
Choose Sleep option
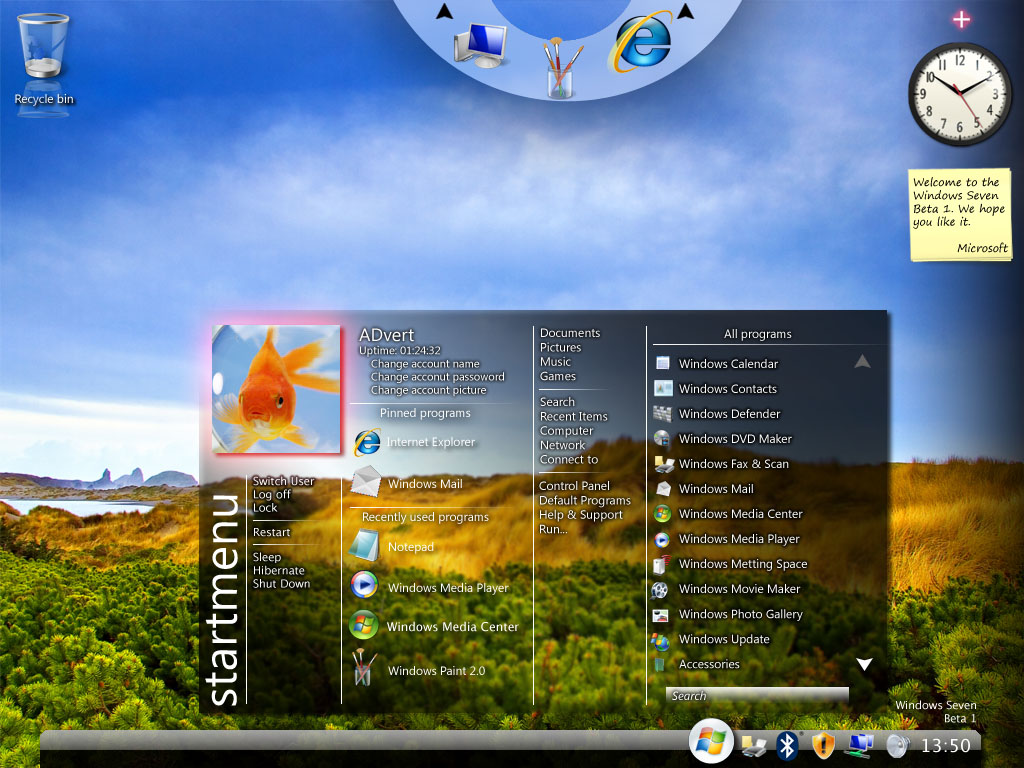[x=266, y=558]
